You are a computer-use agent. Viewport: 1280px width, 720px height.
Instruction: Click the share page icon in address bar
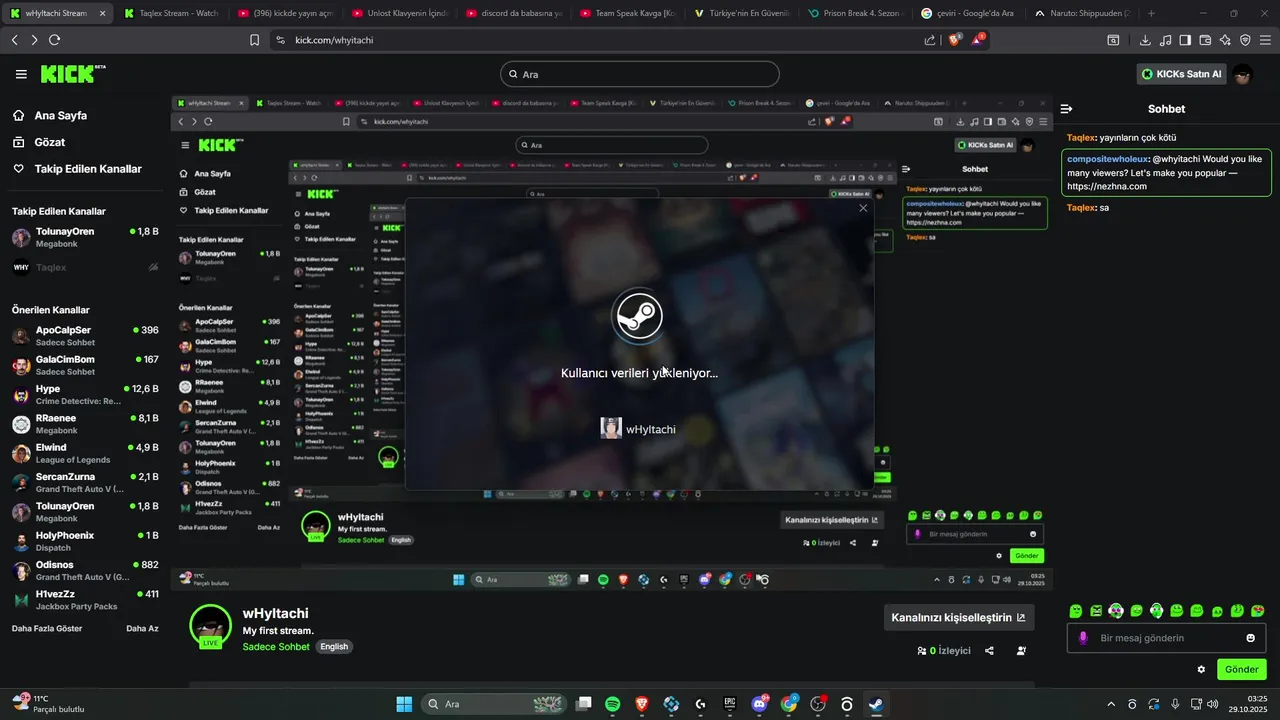coord(930,40)
